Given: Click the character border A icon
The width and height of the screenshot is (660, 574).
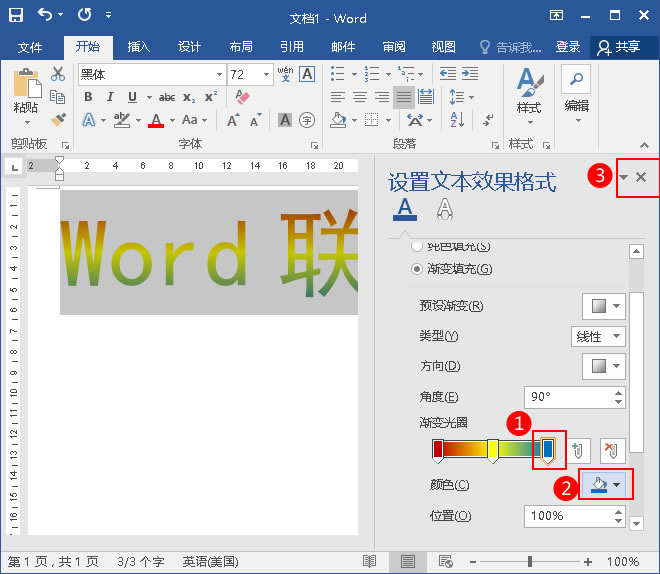Looking at the screenshot, I should pyautogui.click(x=307, y=74).
